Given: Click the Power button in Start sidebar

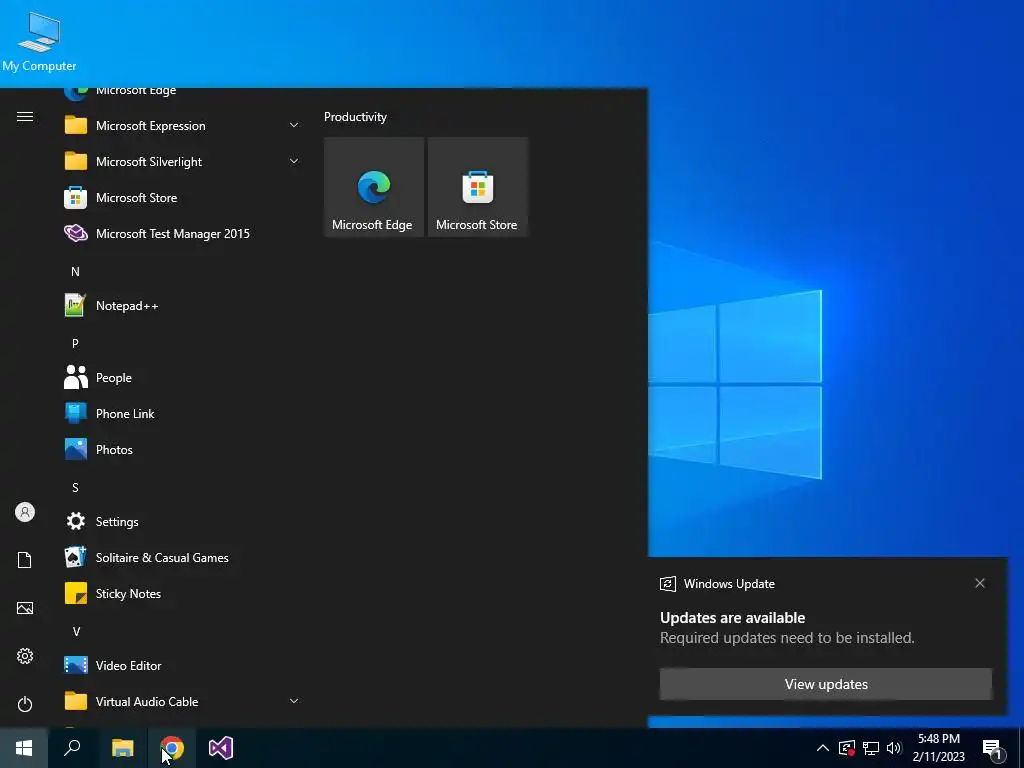Looking at the screenshot, I should (x=25, y=704).
